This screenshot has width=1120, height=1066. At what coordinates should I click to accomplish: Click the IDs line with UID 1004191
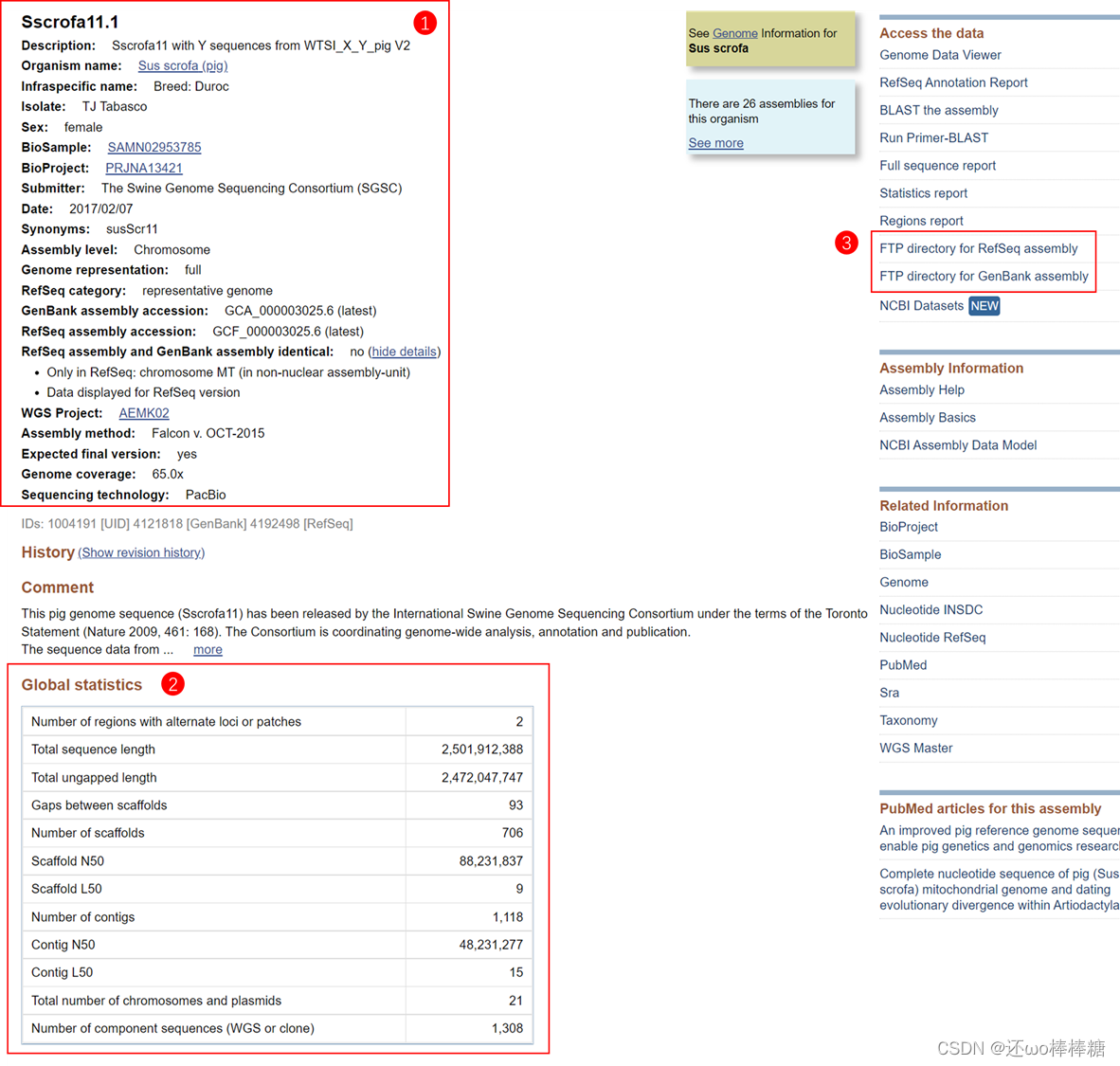point(188,524)
